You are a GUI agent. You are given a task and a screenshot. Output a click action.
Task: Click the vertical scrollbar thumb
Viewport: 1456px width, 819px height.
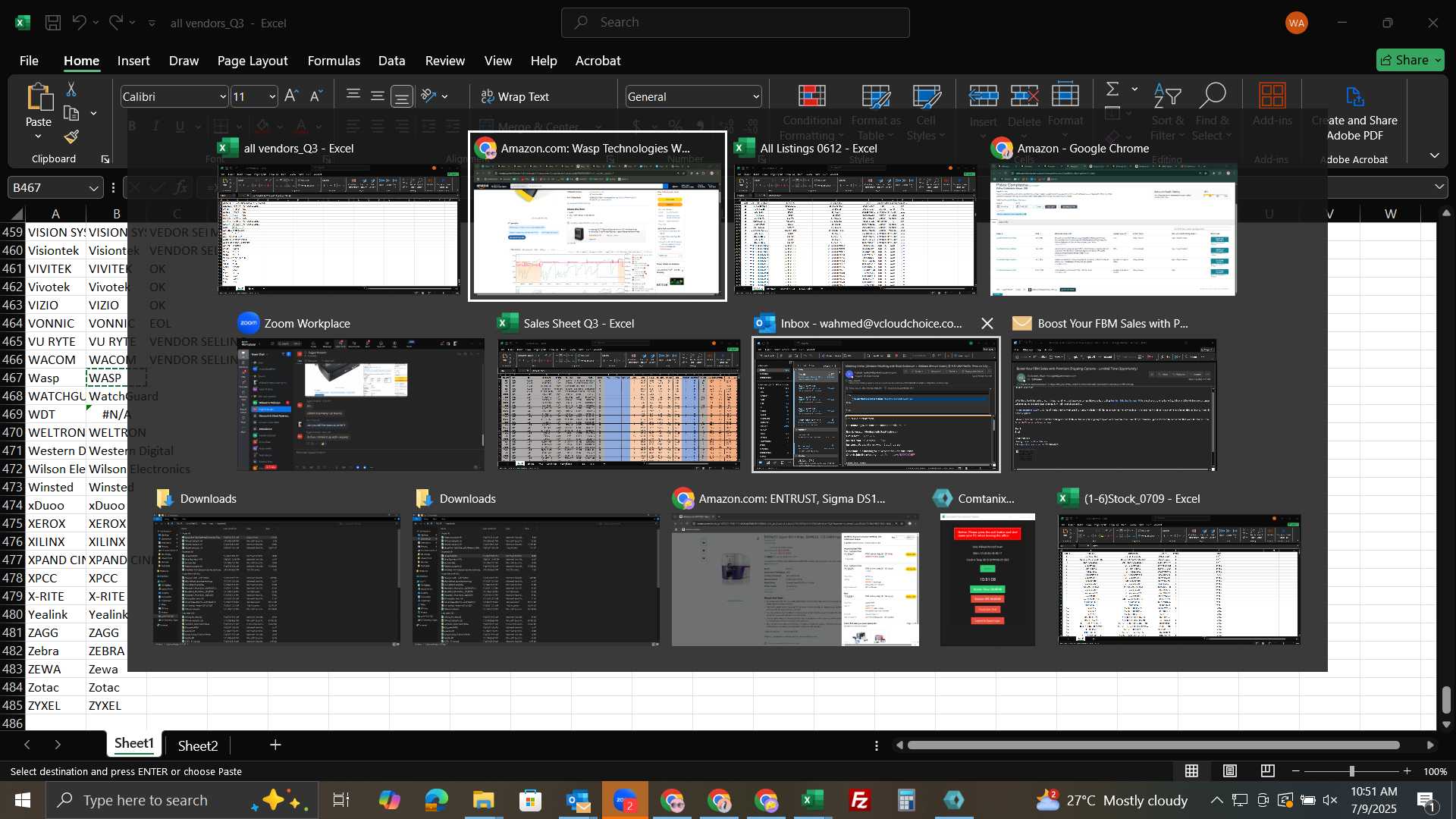[x=1446, y=700]
